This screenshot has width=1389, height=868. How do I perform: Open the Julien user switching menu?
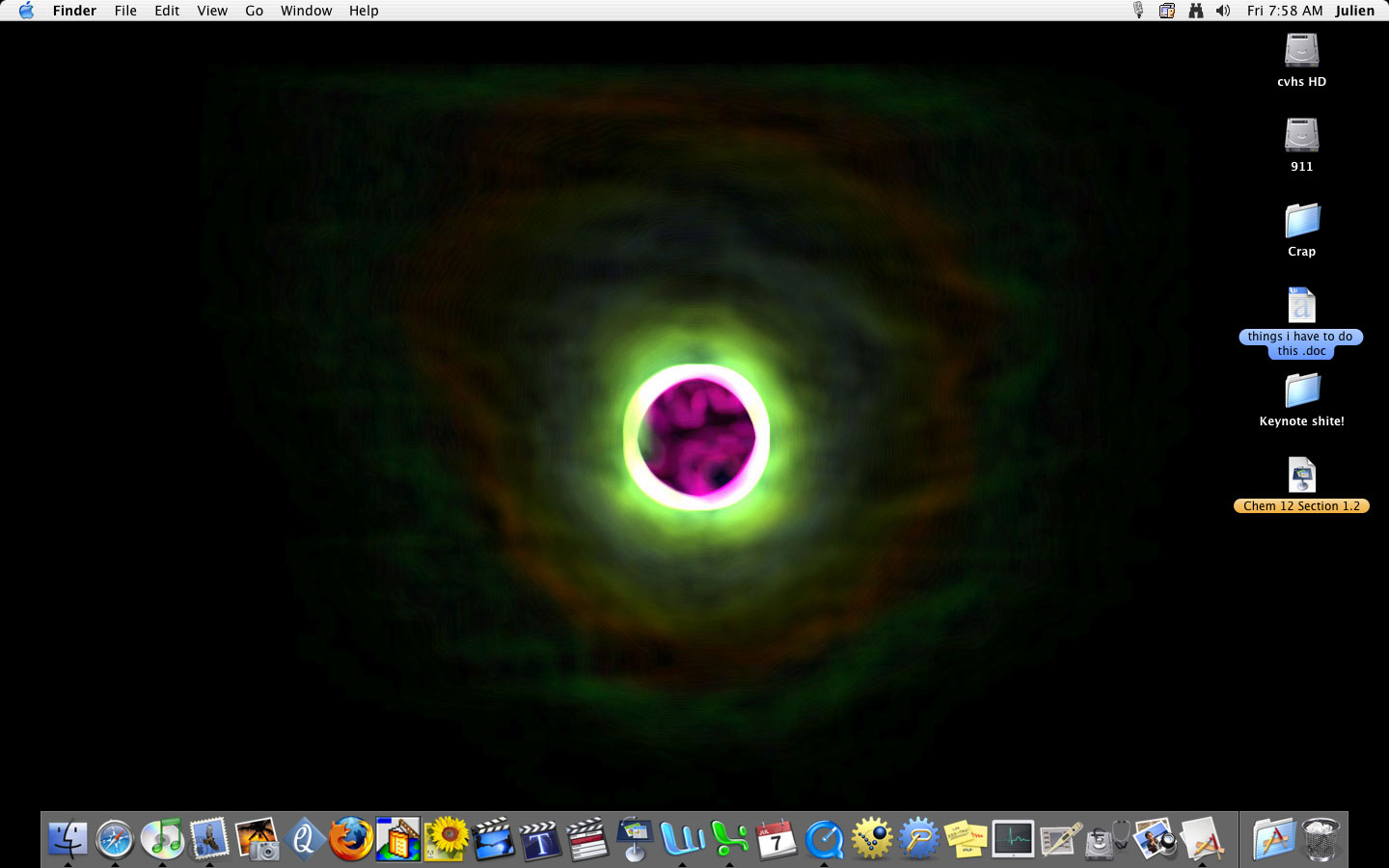coord(1355,11)
